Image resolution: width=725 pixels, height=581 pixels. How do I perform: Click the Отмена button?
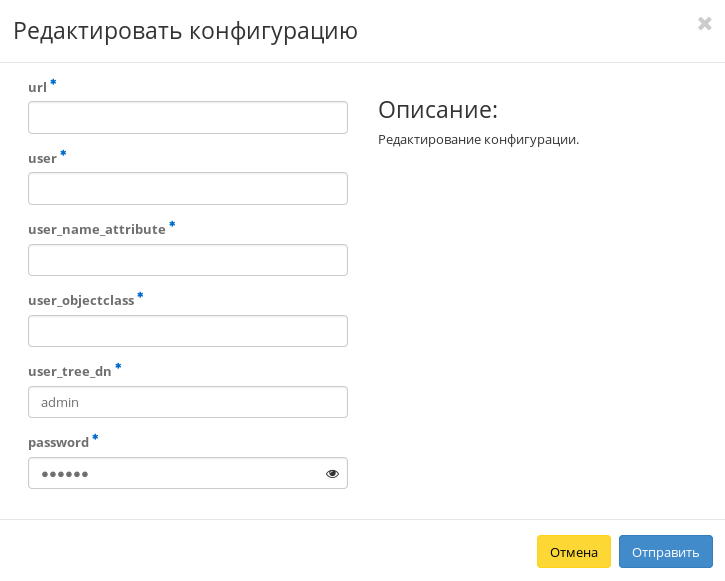coord(573,552)
